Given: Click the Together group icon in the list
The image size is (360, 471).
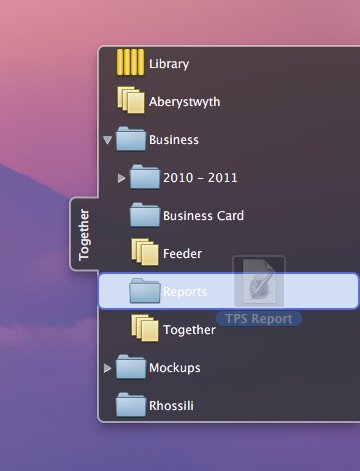Looking at the screenshot, I should (145, 328).
